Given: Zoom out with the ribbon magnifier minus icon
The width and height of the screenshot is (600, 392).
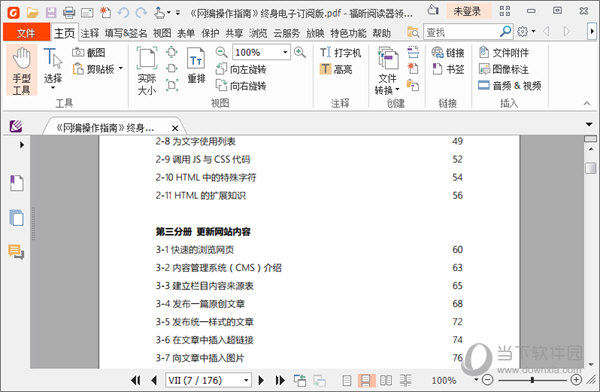Looking at the screenshot, I should pyautogui.click(x=221, y=52).
